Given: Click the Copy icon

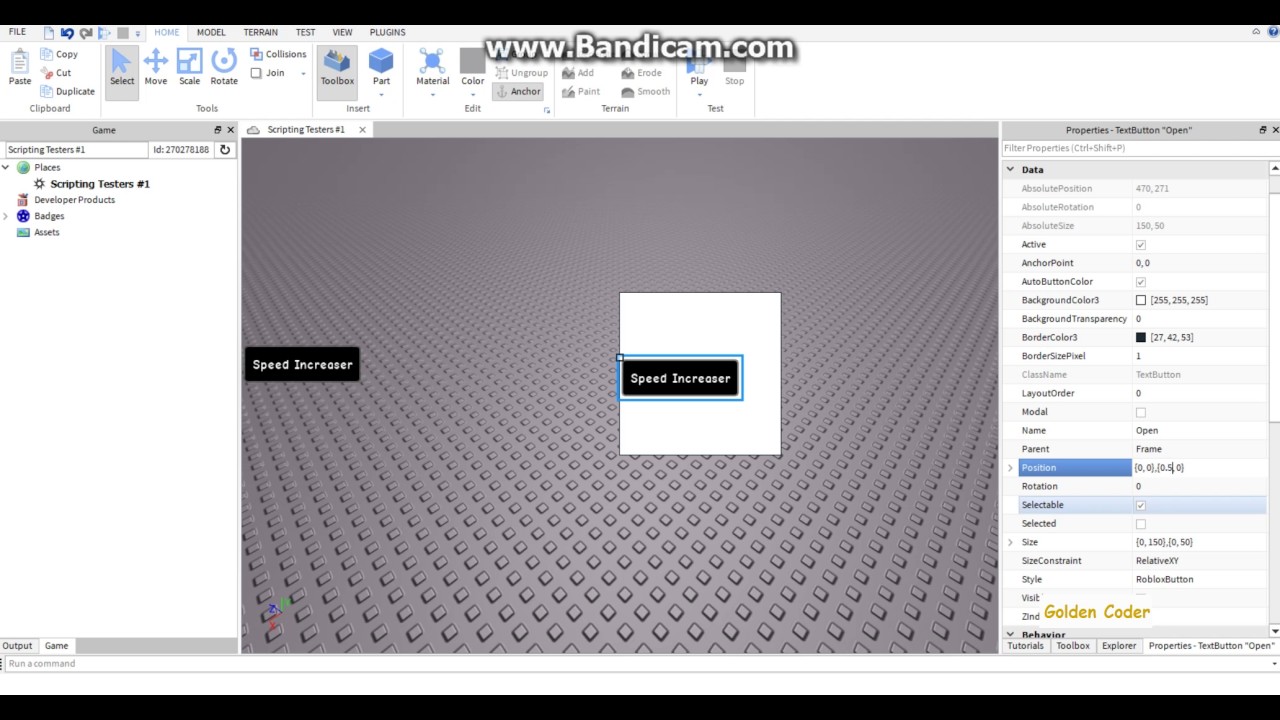Looking at the screenshot, I should [x=47, y=54].
